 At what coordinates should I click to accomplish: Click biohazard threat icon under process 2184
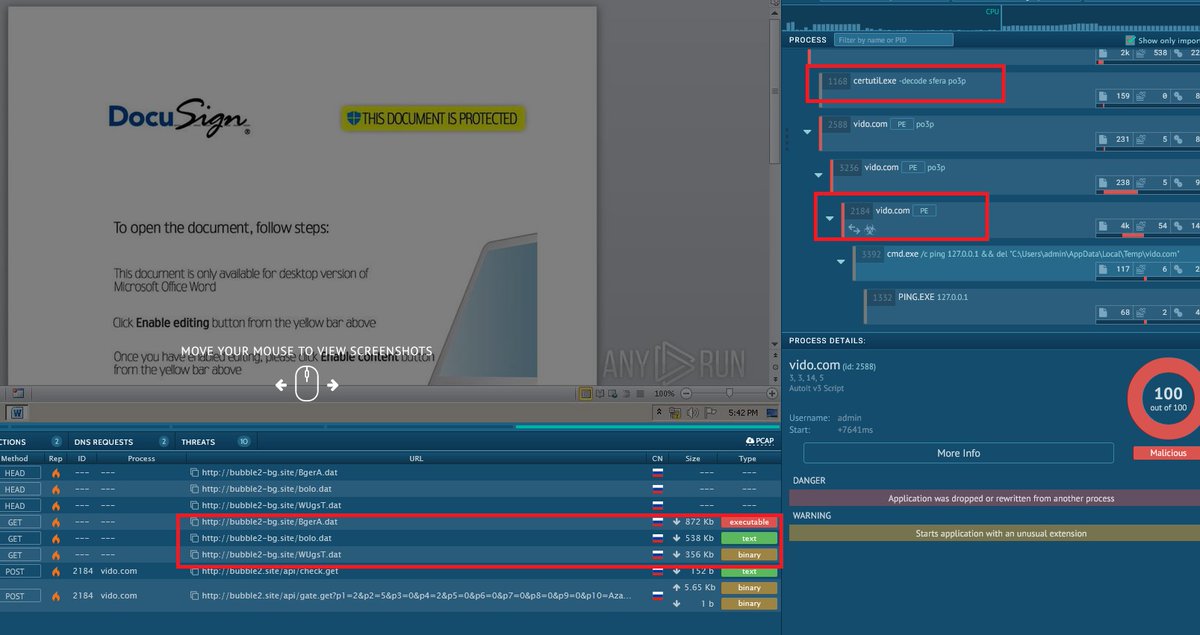point(870,228)
